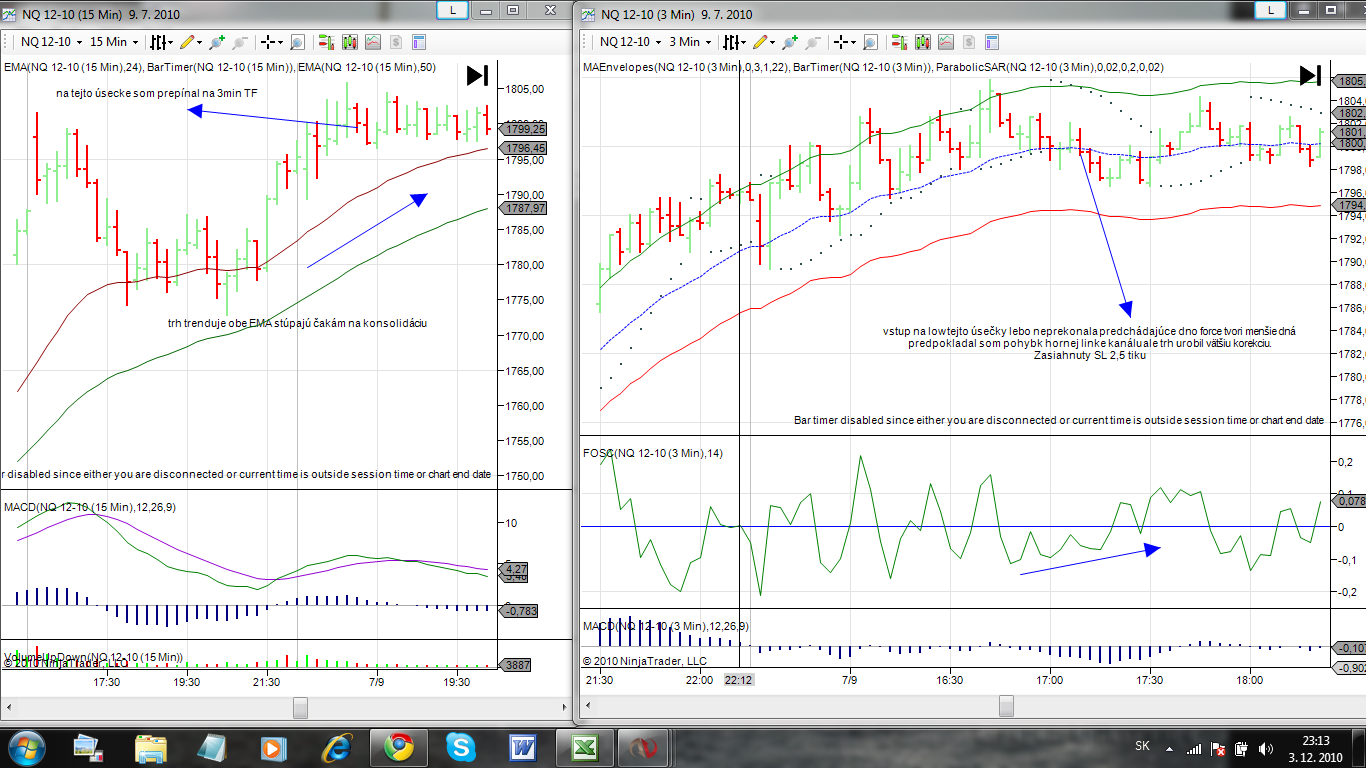Click horizontal scrollbar thumb under 3 Min chart
Image resolution: width=1366 pixels, height=768 pixels.
click(x=1007, y=707)
